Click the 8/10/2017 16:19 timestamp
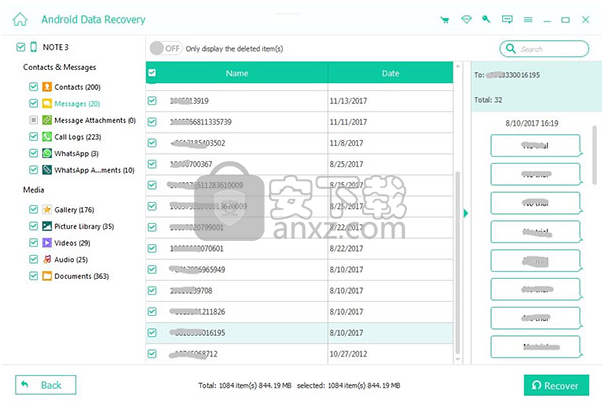Screen dimensions: 604x406 click(x=532, y=123)
